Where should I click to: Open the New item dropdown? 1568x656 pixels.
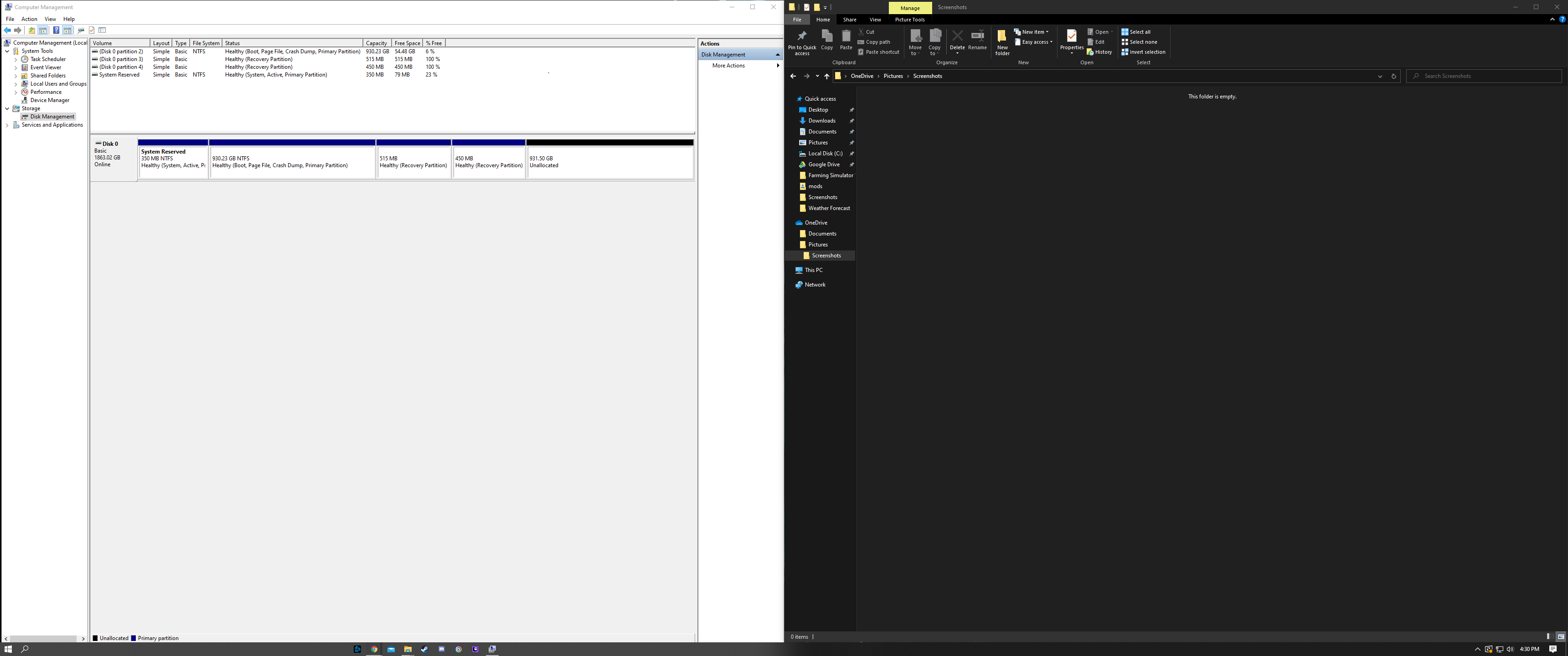click(1031, 32)
